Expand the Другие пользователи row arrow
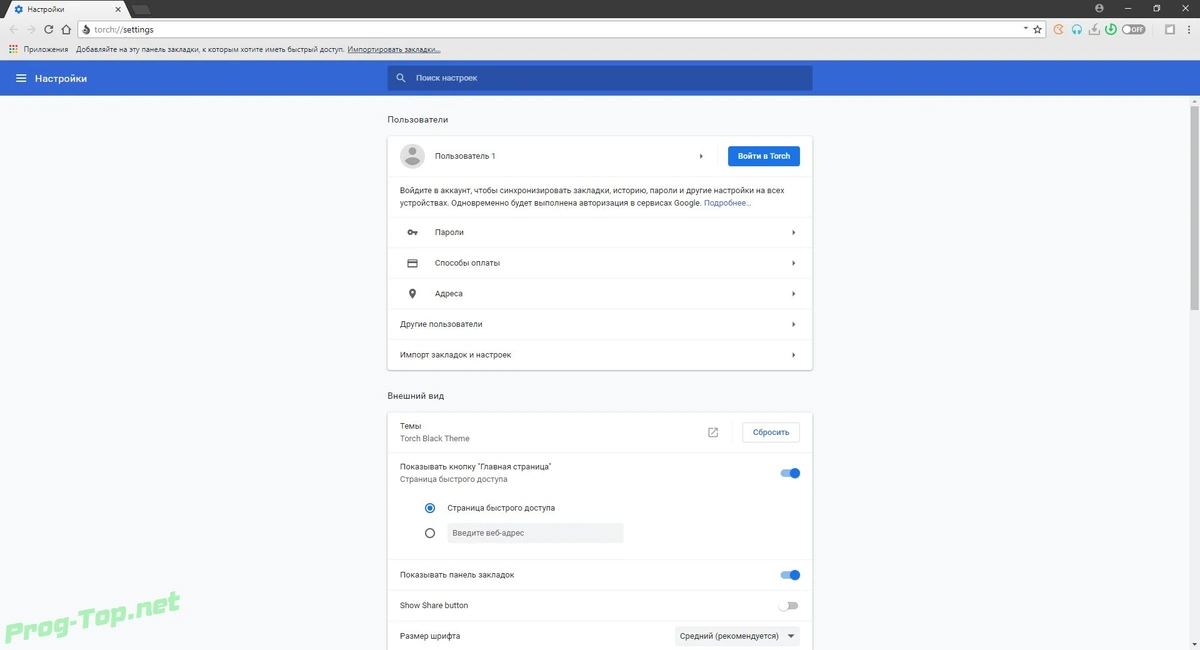 [x=794, y=324]
